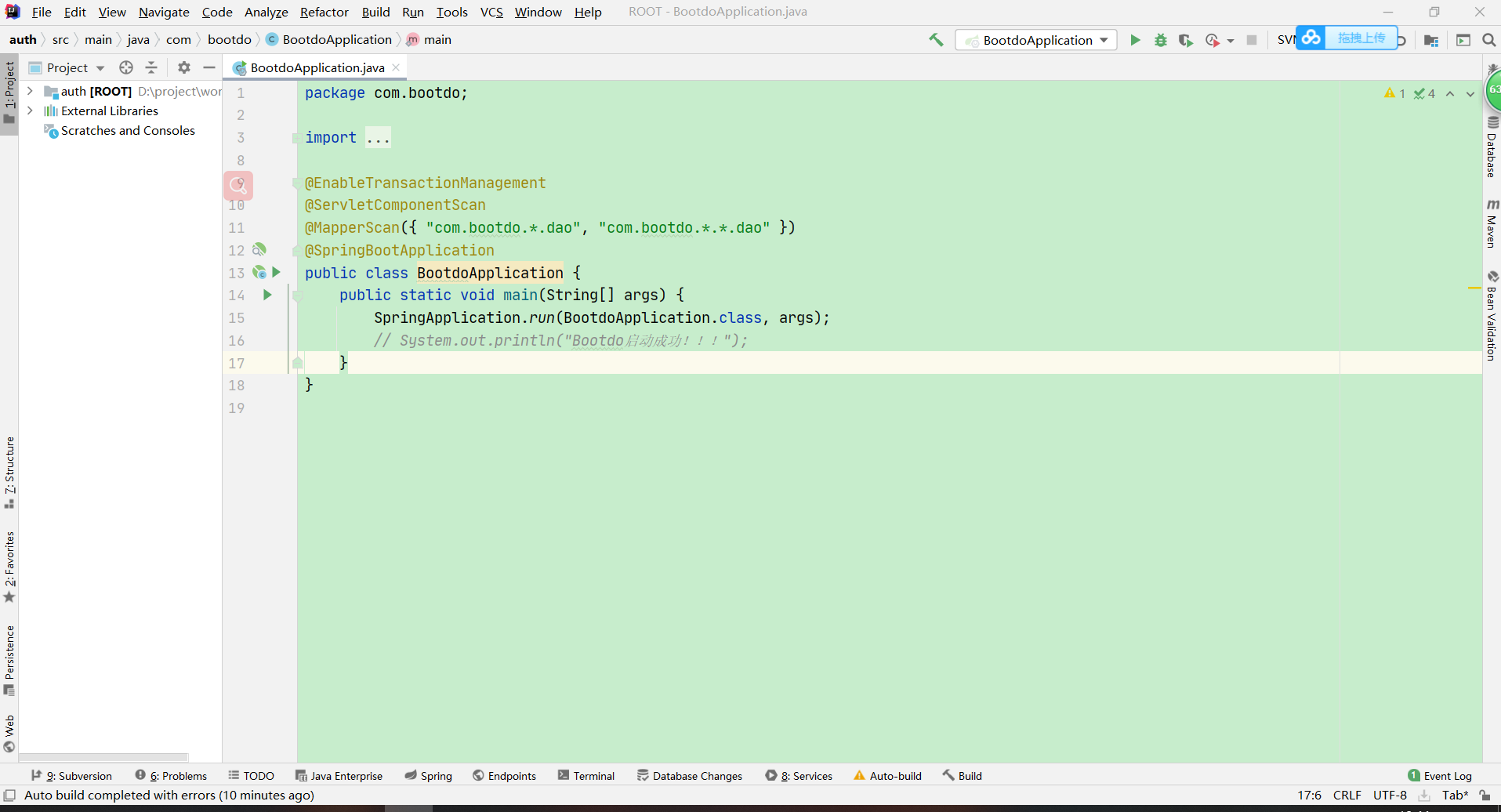Open the CRLF line separator selector
Viewport: 1501px width, 812px height.
pyautogui.click(x=1347, y=795)
